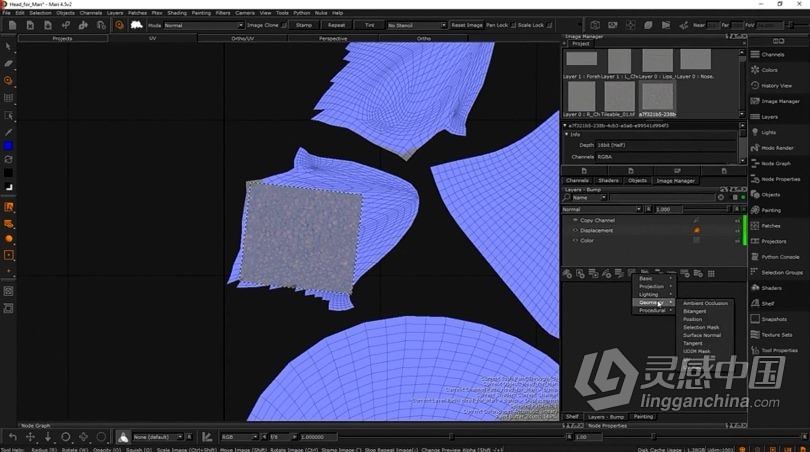This screenshot has width=810, height=452.
Task: Open the Colors palette
Action: [x=765, y=70]
